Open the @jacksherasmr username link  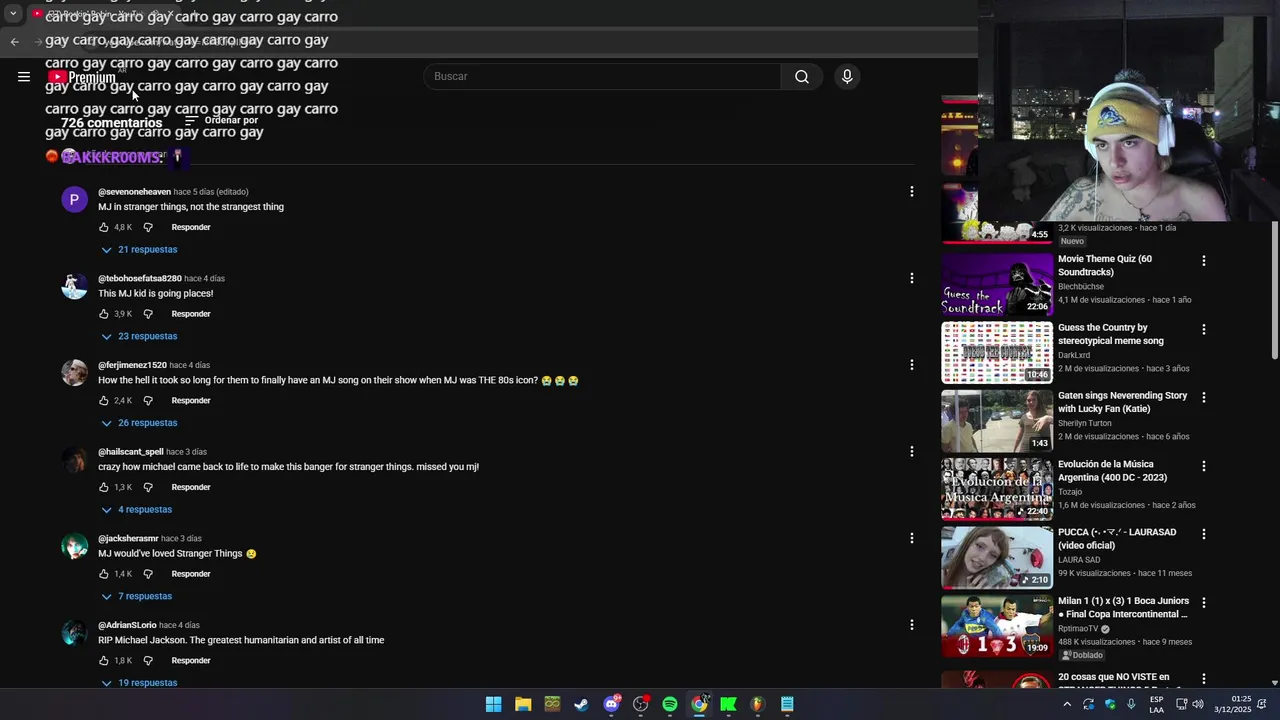coord(128,538)
